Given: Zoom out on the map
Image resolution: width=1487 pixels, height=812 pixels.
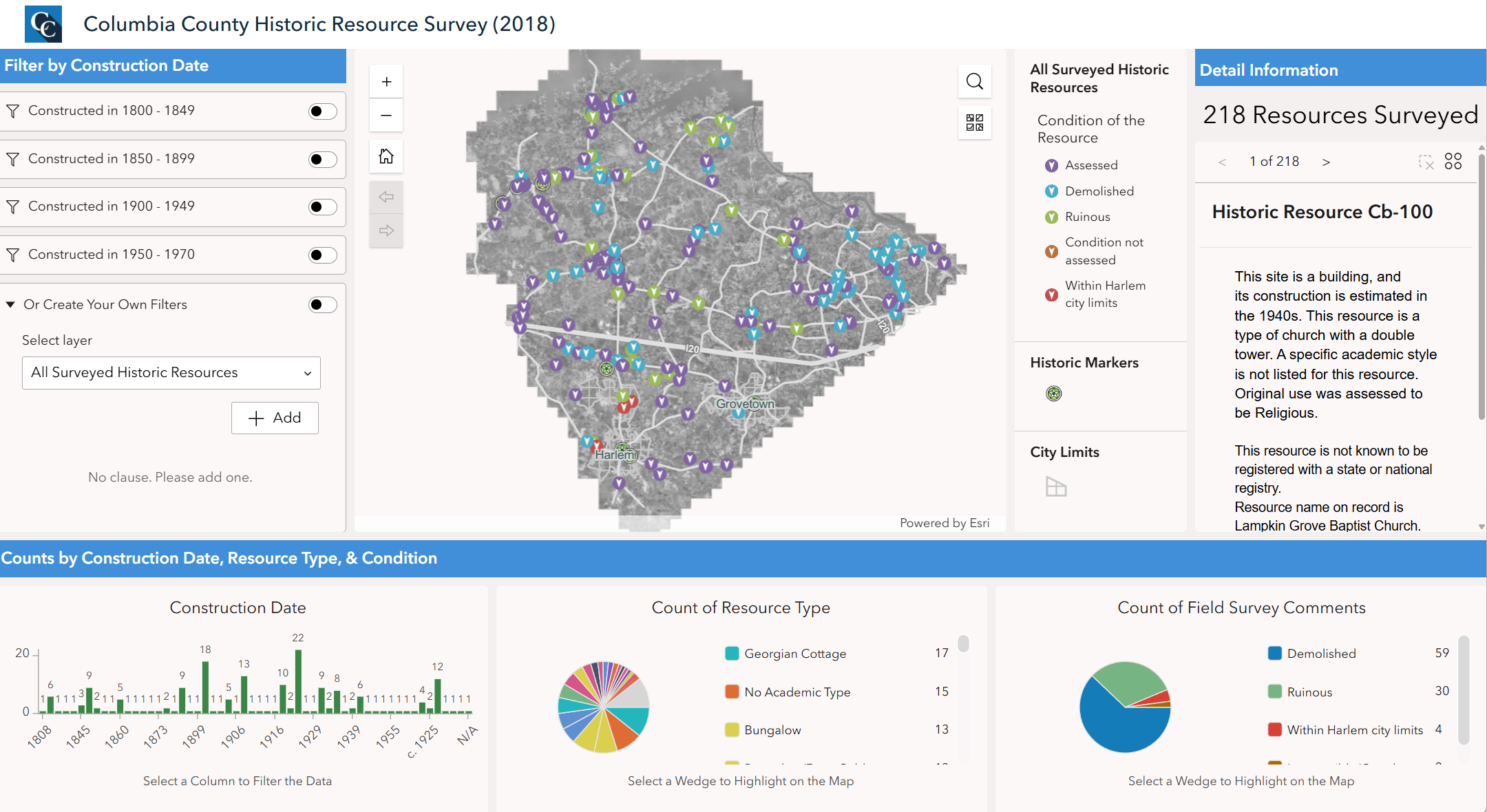Looking at the screenshot, I should coord(386,115).
